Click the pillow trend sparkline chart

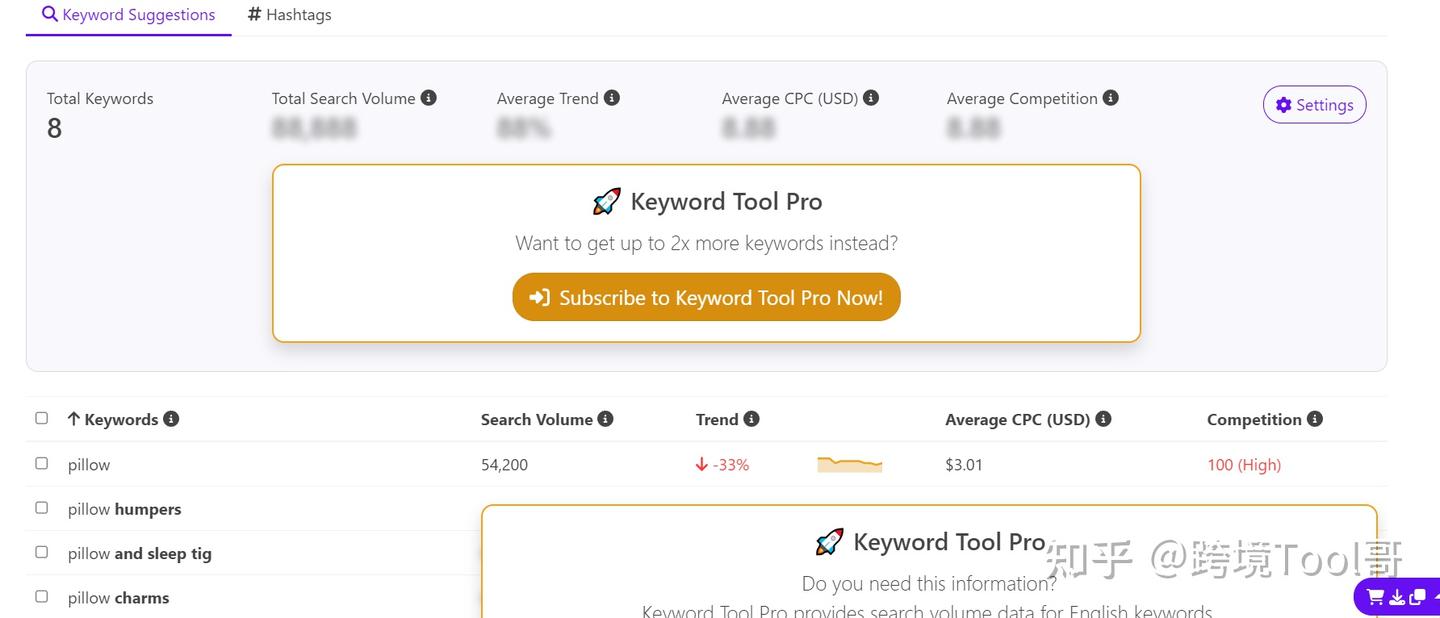[849, 464]
